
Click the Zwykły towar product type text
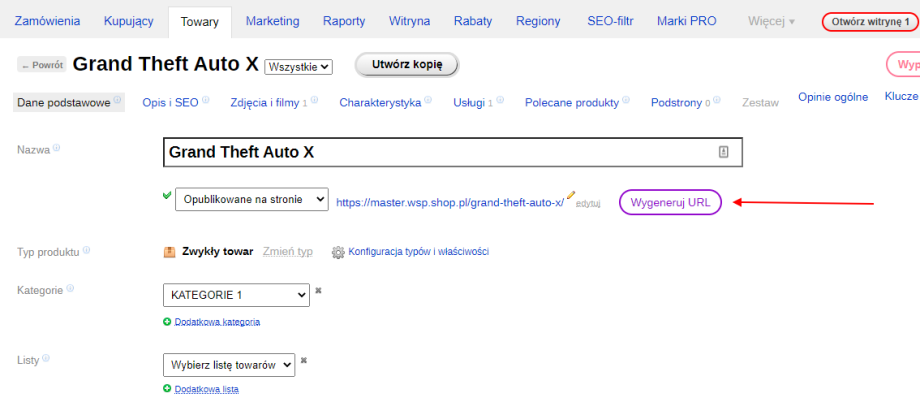tap(218, 252)
